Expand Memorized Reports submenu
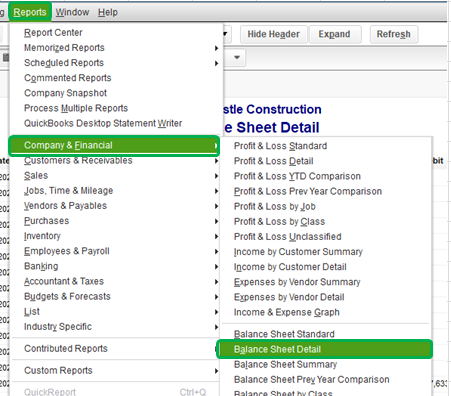This screenshot has height=396, width=451. click(x=116, y=48)
